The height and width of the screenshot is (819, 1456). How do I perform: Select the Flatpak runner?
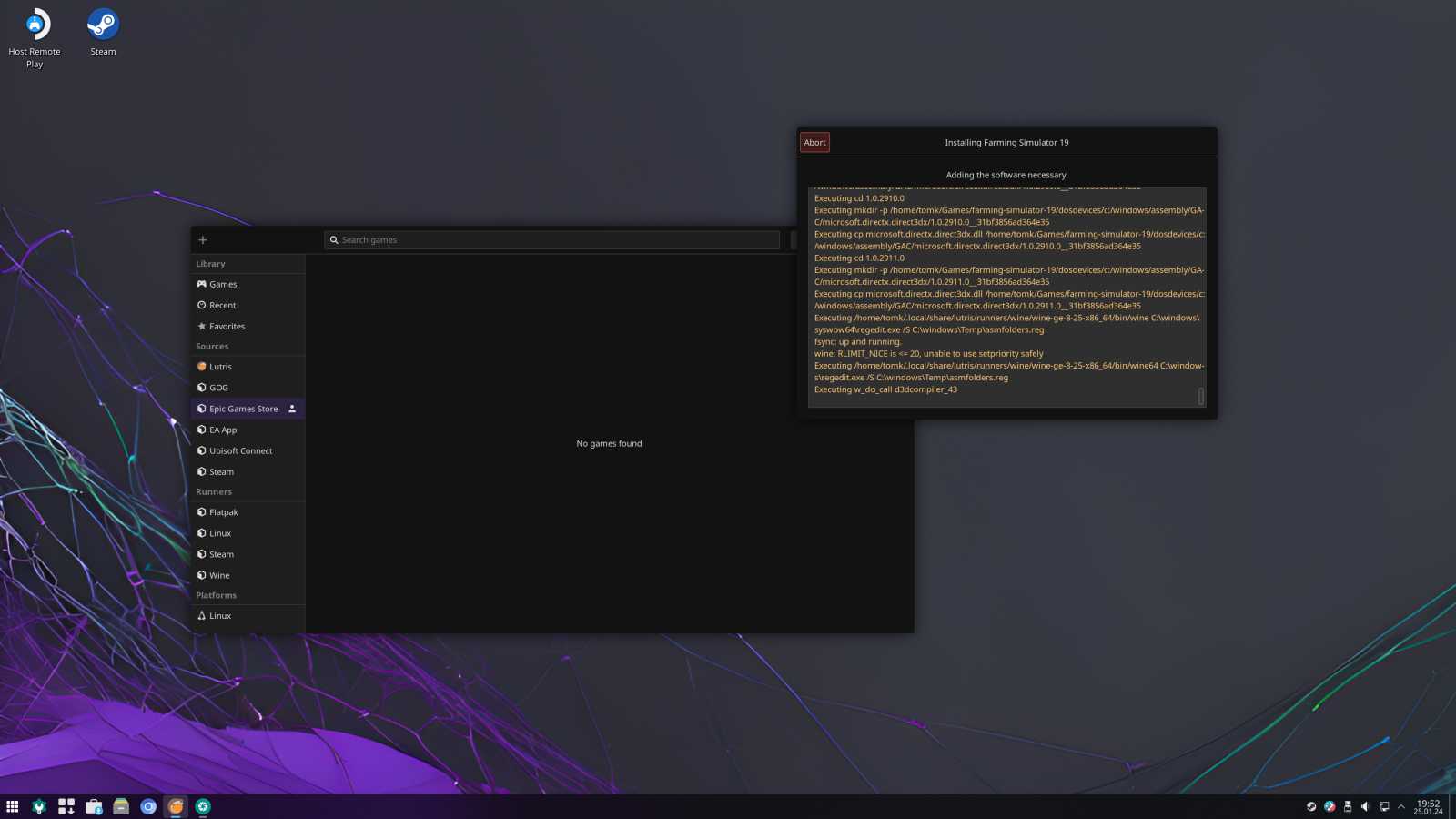(x=248, y=512)
